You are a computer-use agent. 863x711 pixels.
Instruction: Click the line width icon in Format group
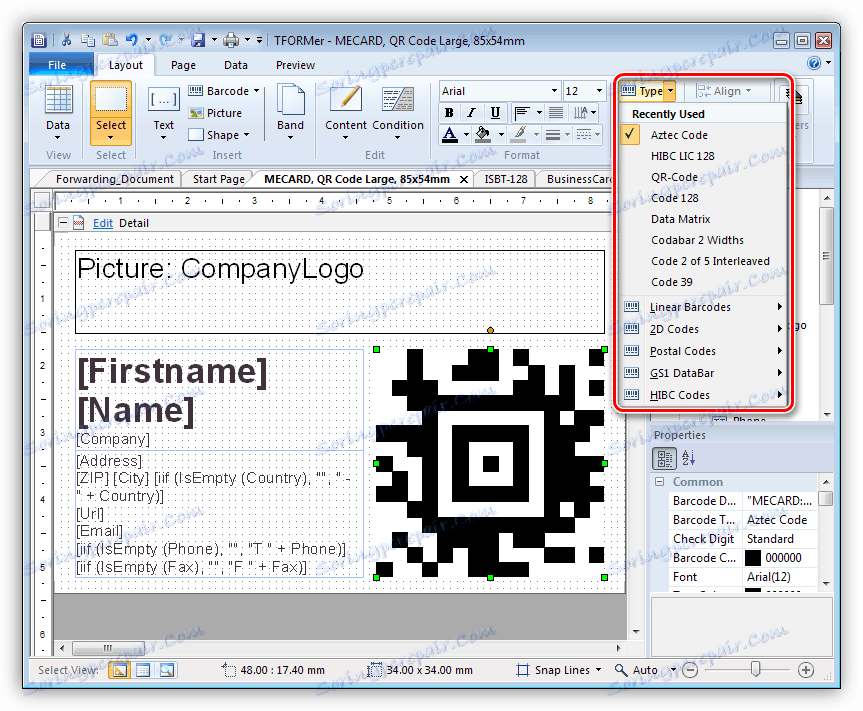(553, 134)
